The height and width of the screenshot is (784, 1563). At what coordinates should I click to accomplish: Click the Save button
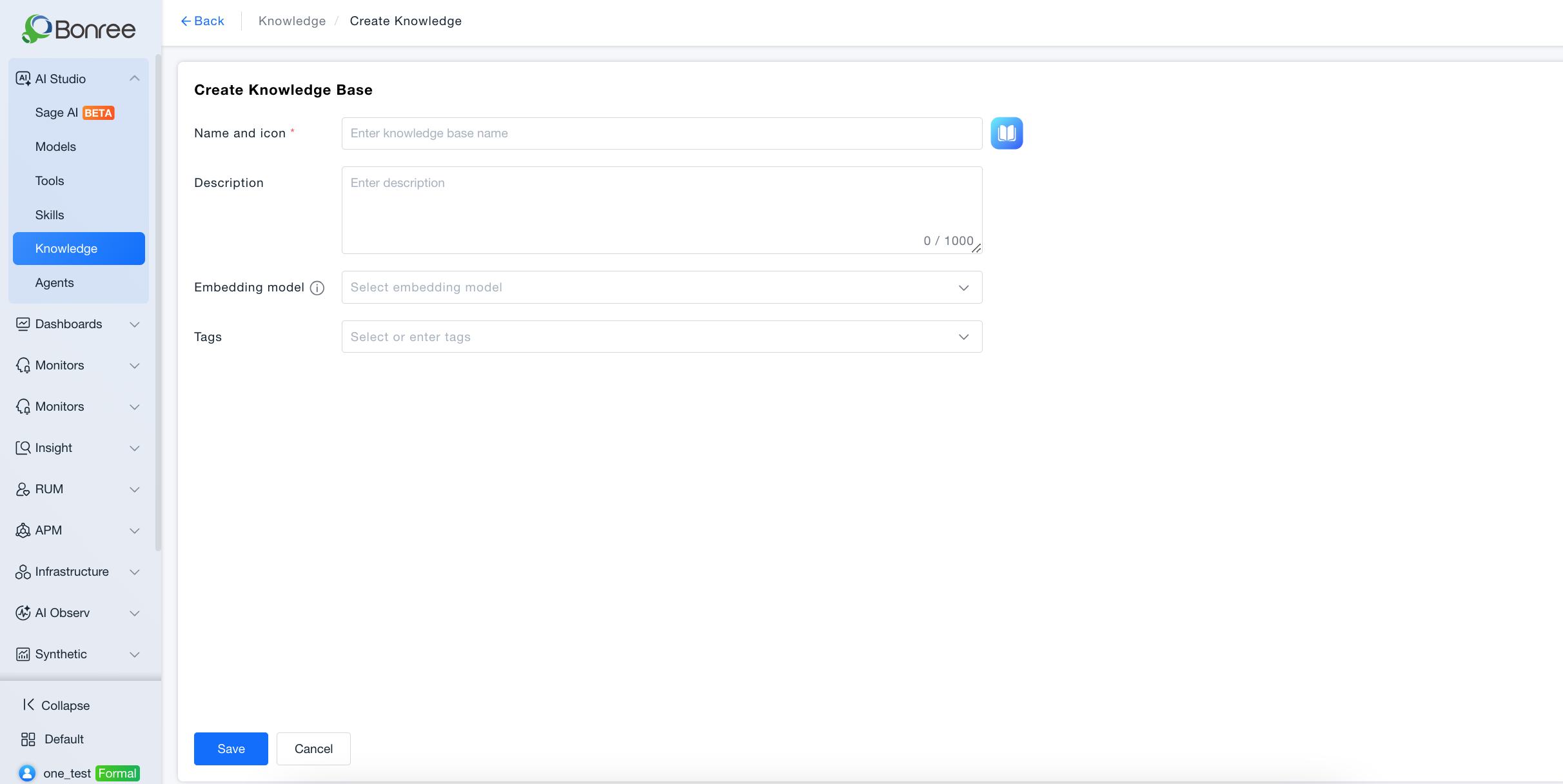point(231,749)
